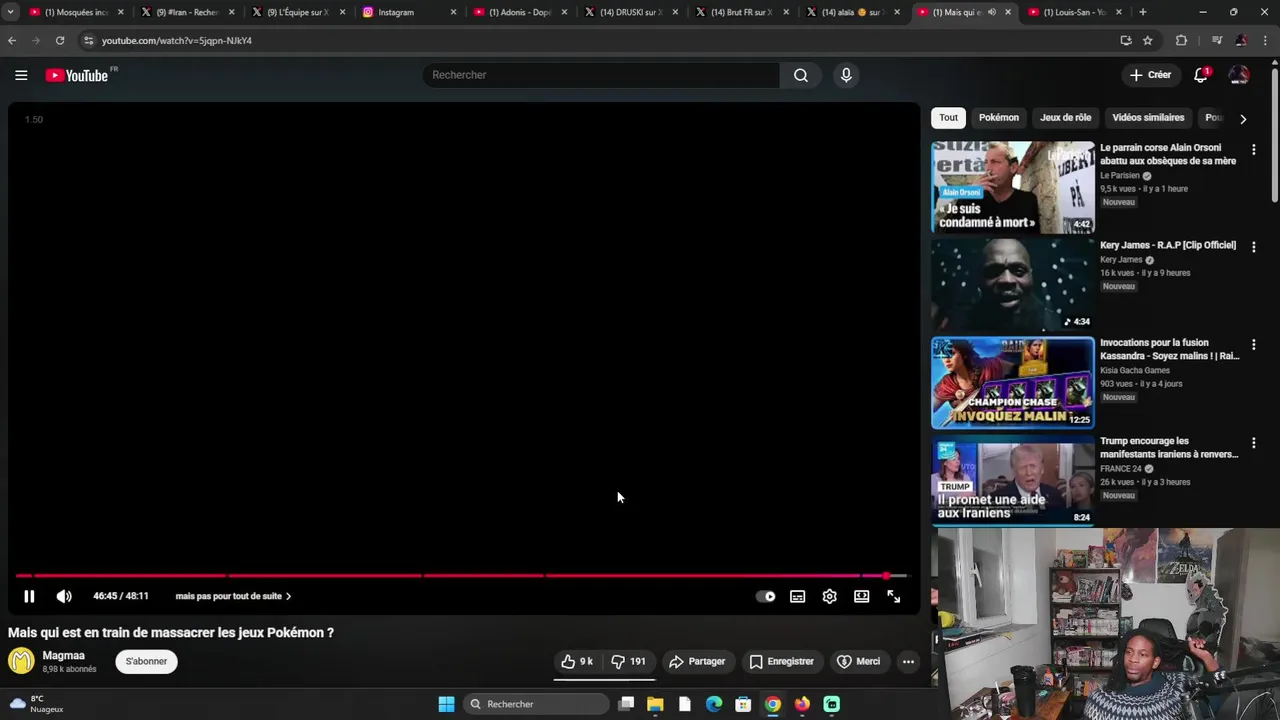Image resolution: width=1280 pixels, height=720 pixels.
Task: Open Kery James R.A.P thumbnail
Action: coord(1012,285)
